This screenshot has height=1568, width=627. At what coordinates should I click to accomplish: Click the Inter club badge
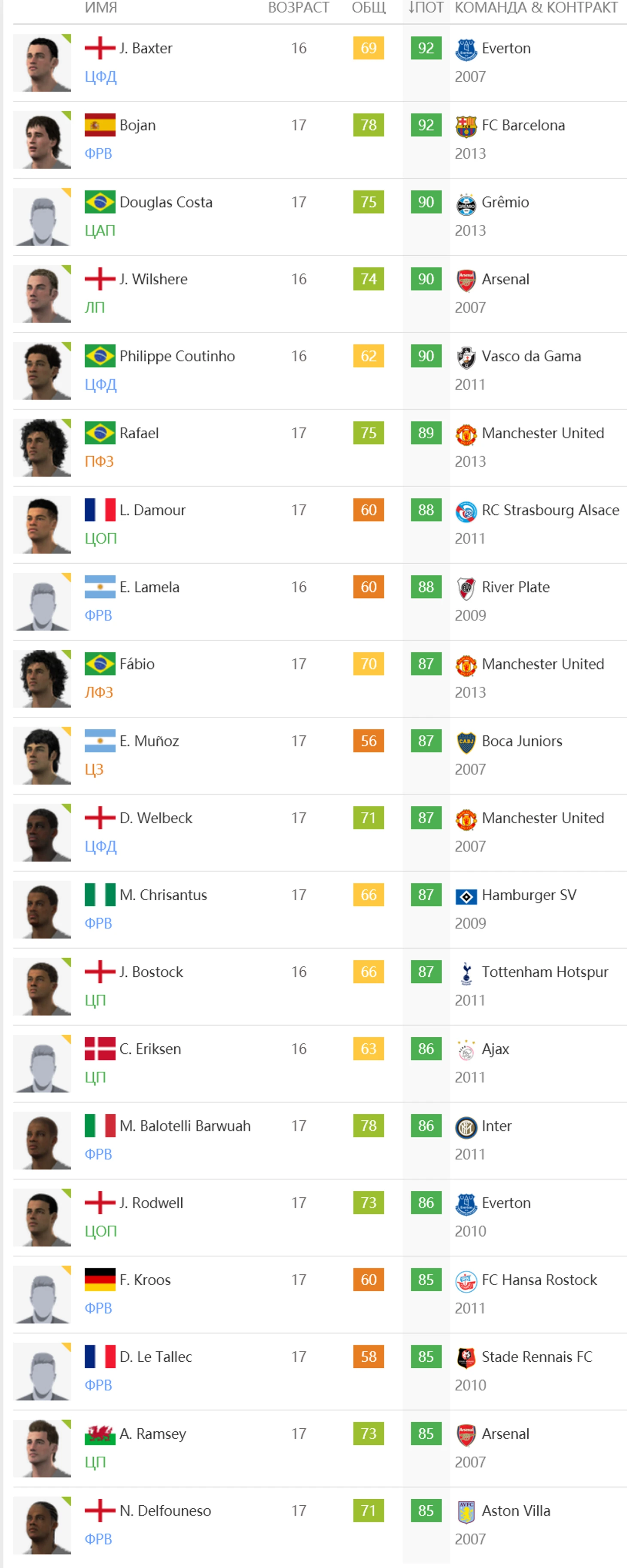pos(466,1127)
